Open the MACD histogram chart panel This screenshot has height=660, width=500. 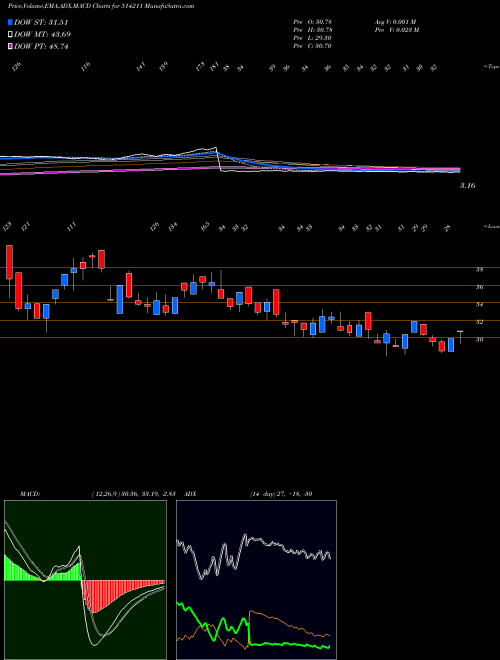point(85,580)
